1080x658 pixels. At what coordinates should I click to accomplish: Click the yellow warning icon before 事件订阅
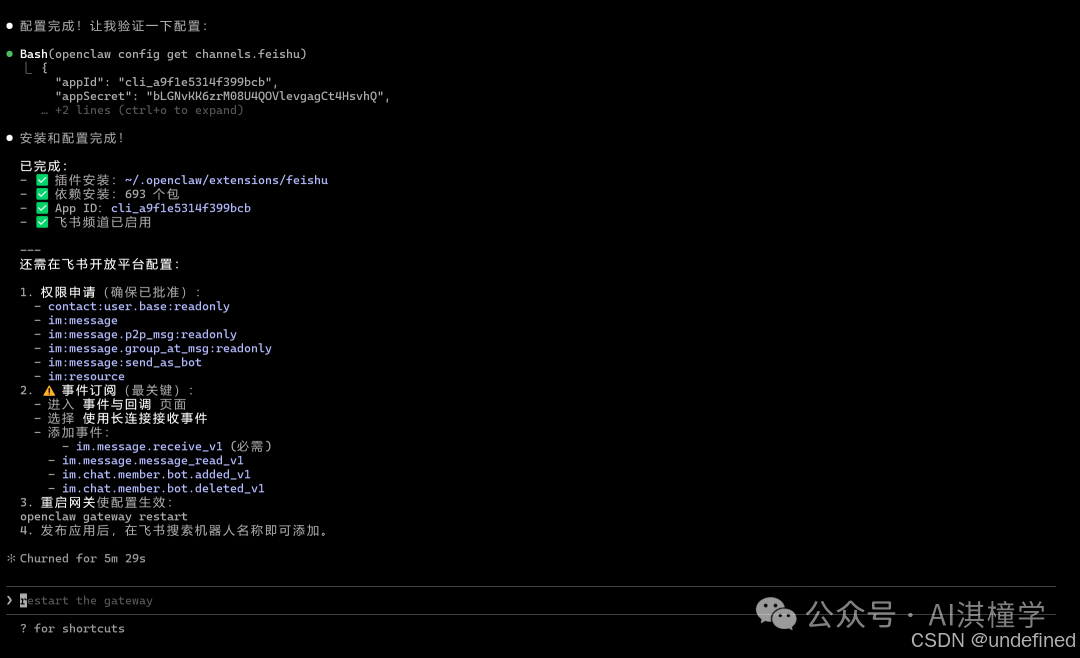pyautogui.click(x=49, y=391)
